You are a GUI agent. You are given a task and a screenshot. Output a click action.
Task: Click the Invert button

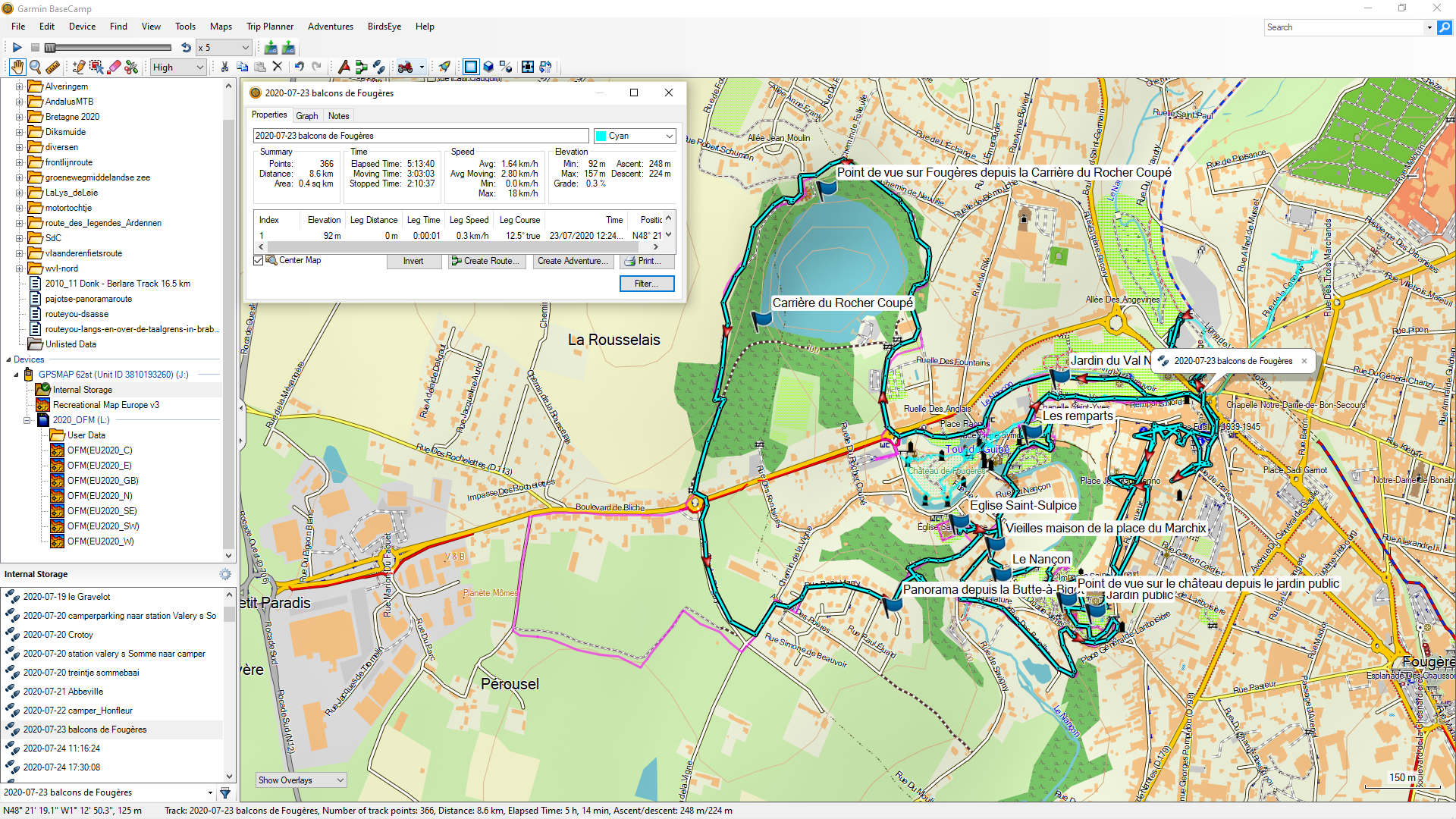click(x=413, y=261)
